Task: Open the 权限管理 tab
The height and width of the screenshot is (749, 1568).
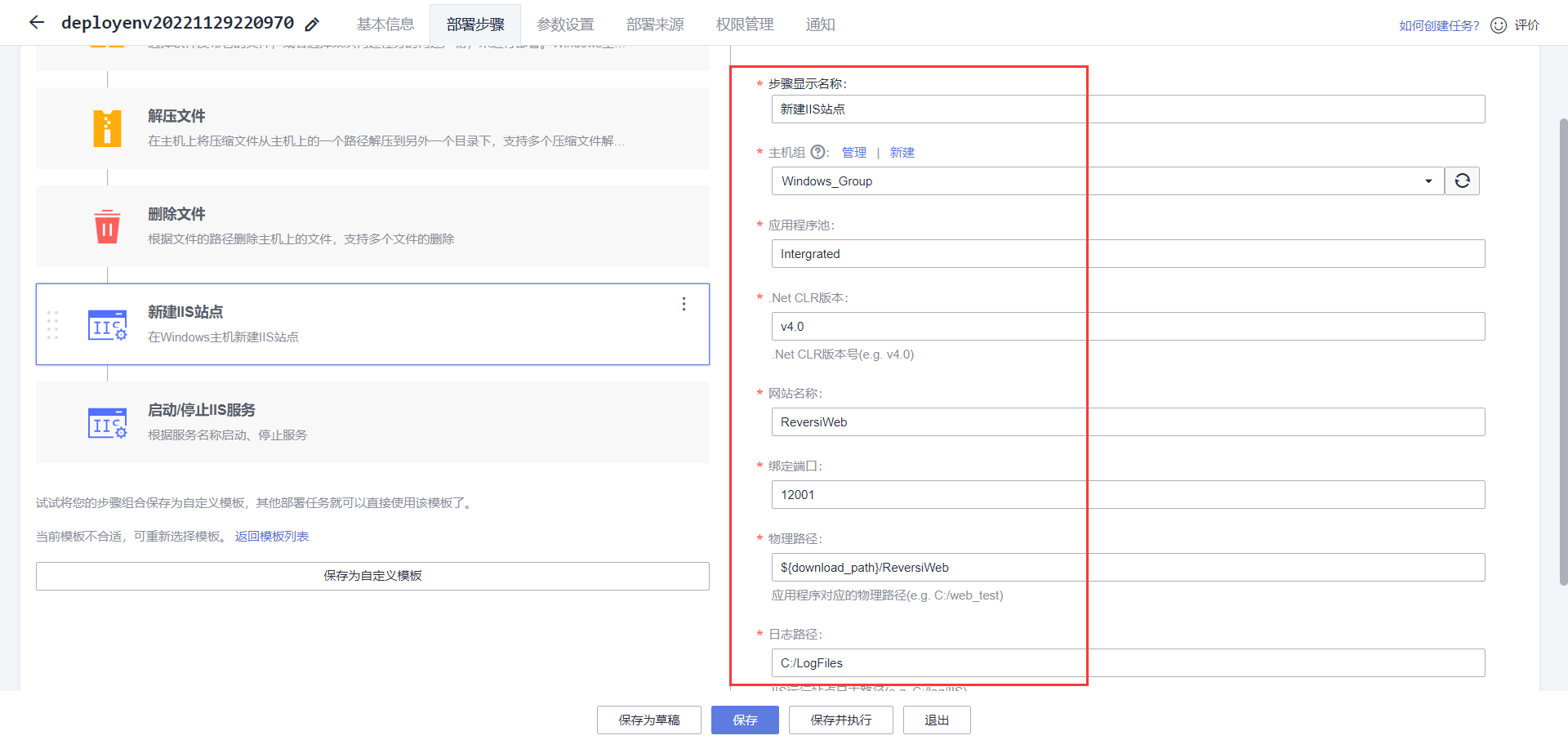Action: (744, 25)
